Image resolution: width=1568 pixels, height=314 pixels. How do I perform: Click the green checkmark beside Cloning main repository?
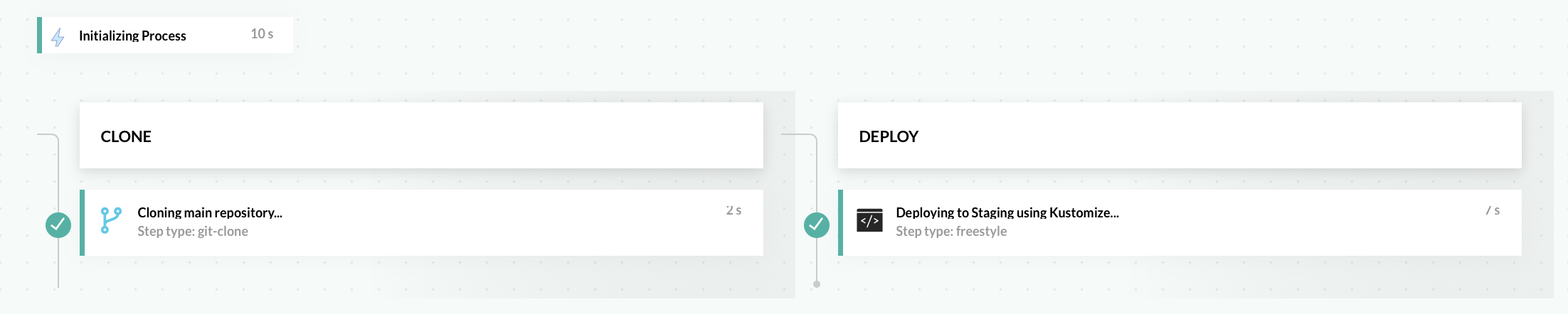(58, 225)
